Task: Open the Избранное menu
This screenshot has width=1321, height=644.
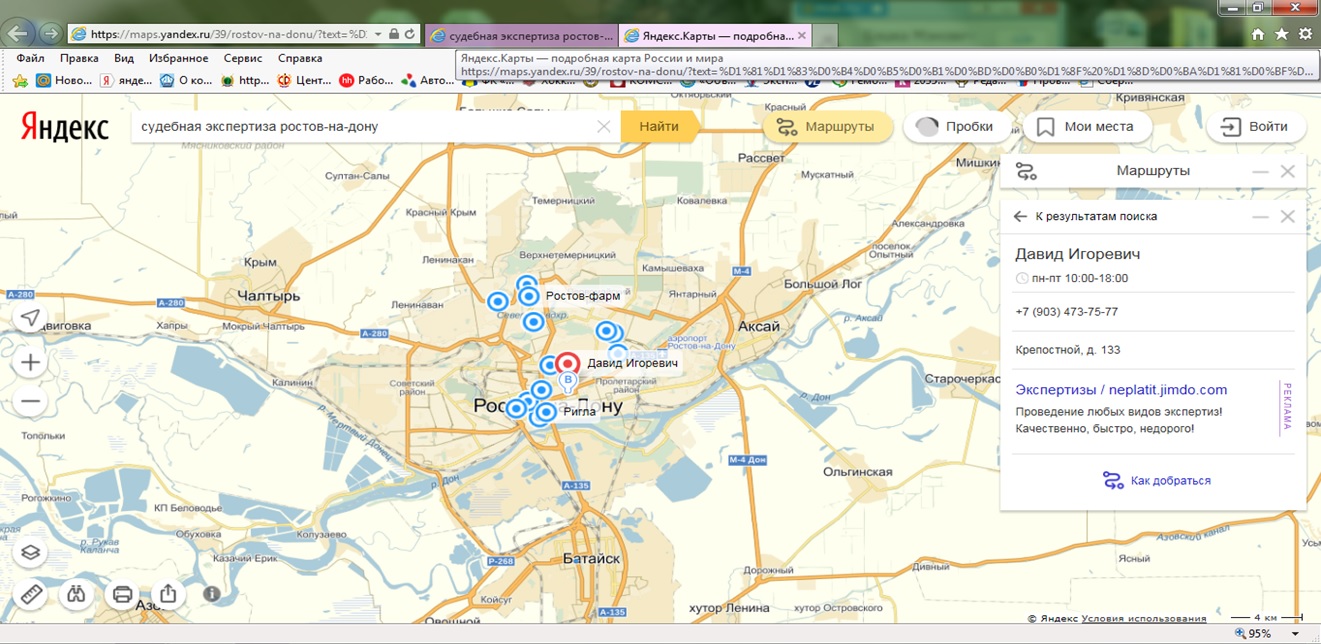Action: (x=179, y=59)
